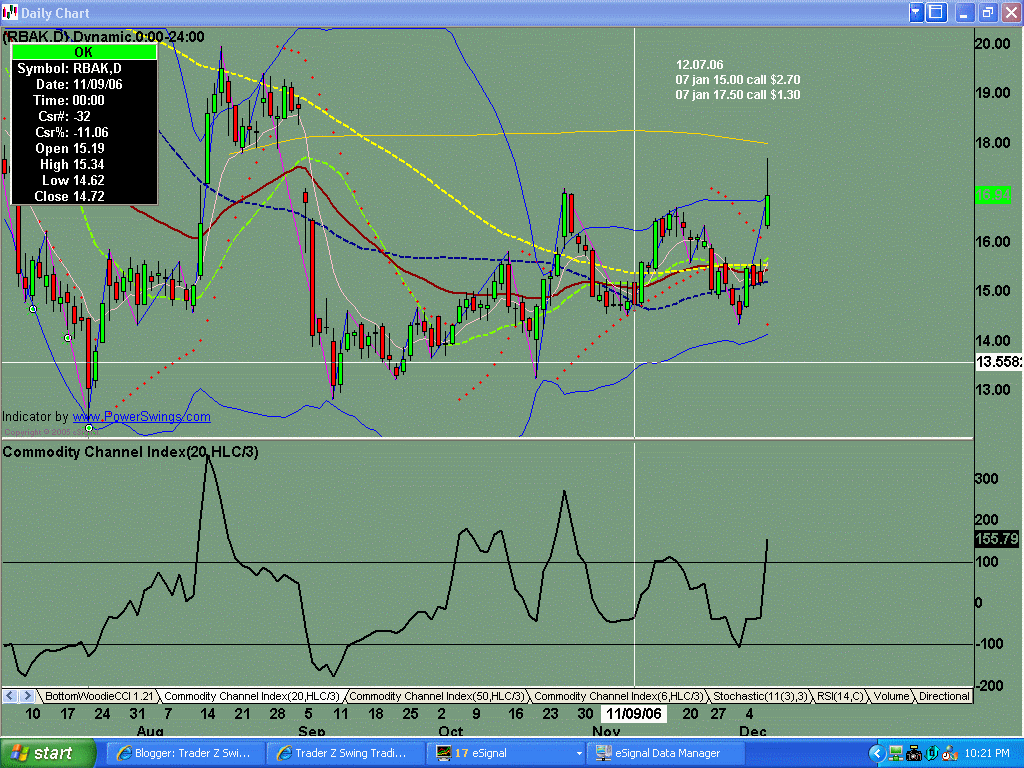The width and height of the screenshot is (1024, 768).
Task: Click the 10:21 PM system clock
Action: point(987,753)
